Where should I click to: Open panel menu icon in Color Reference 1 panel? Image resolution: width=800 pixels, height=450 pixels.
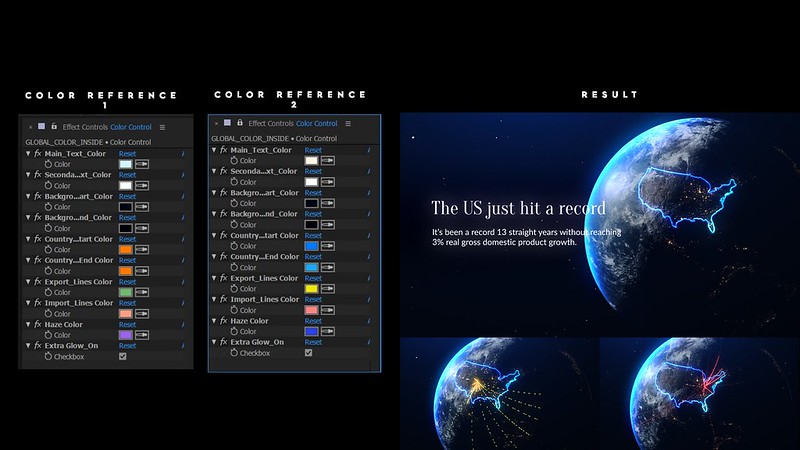(x=162, y=127)
